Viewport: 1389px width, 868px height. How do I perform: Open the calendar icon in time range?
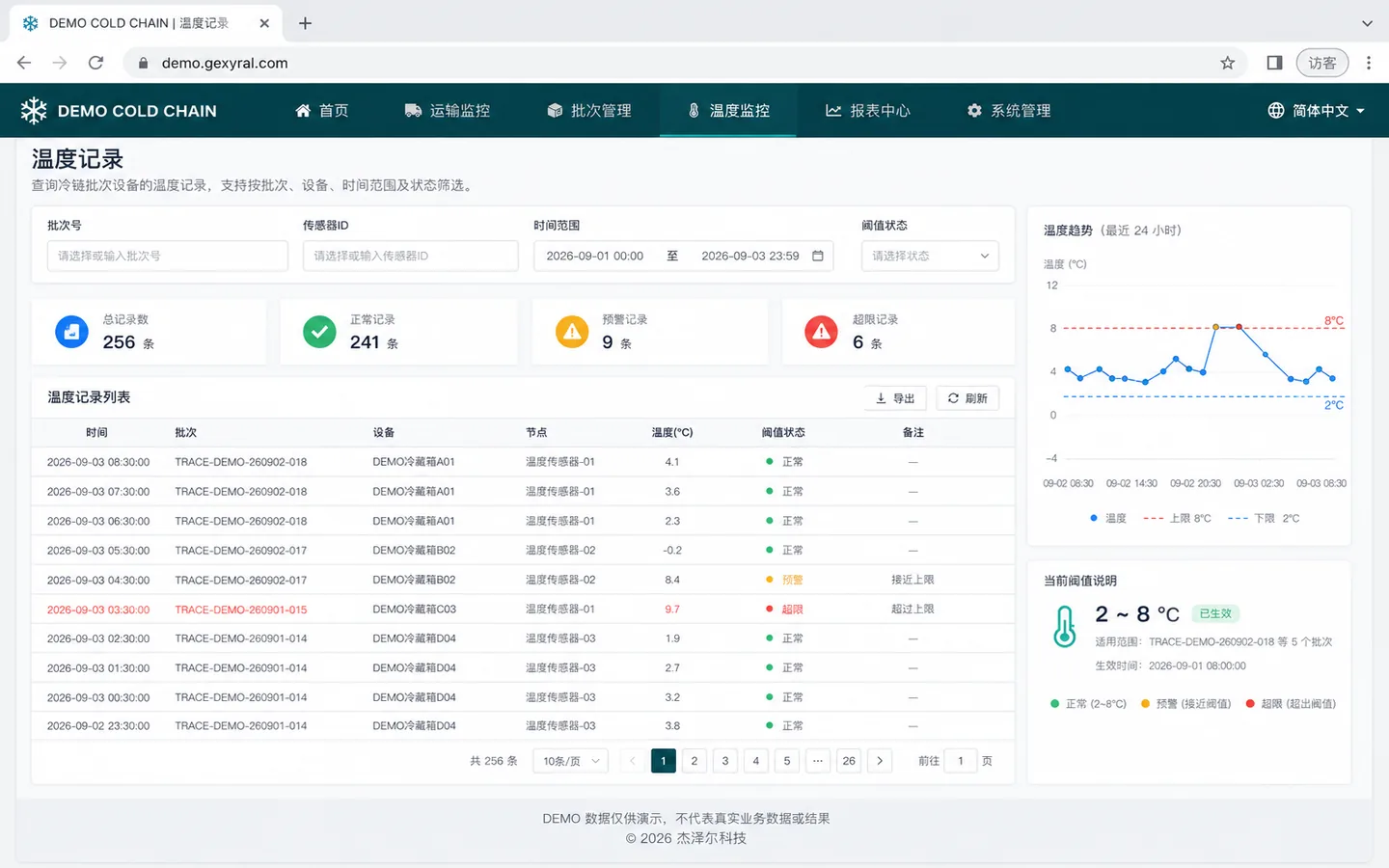pos(818,256)
